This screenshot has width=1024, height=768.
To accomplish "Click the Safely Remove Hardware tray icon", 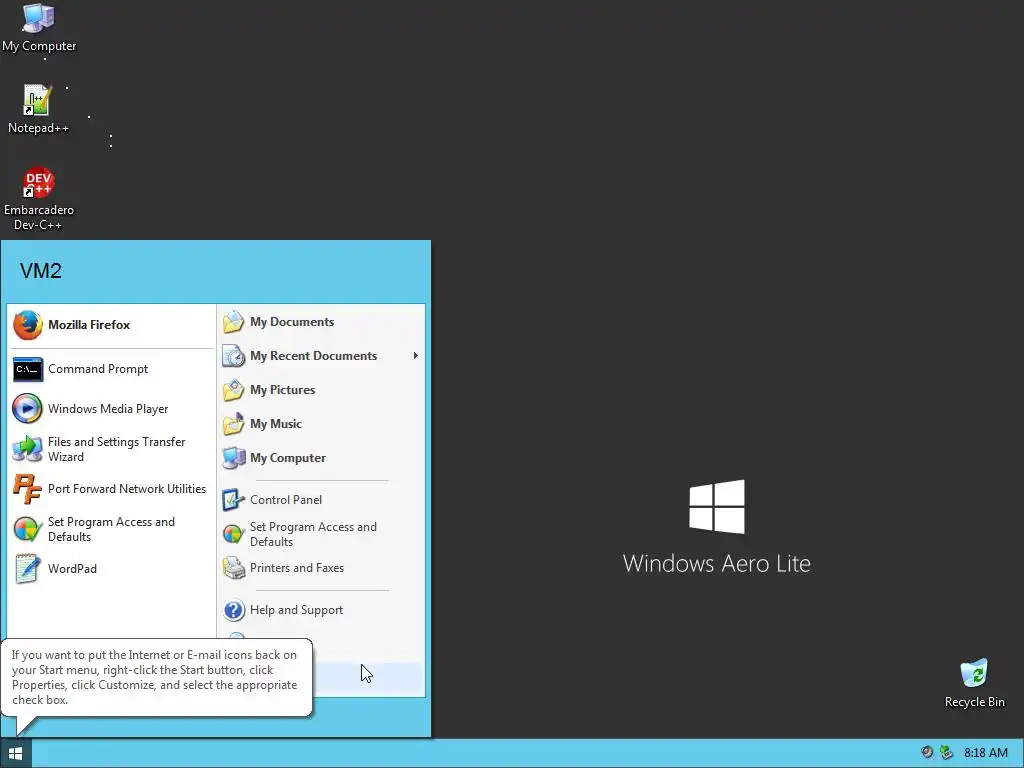I will click(946, 752).
